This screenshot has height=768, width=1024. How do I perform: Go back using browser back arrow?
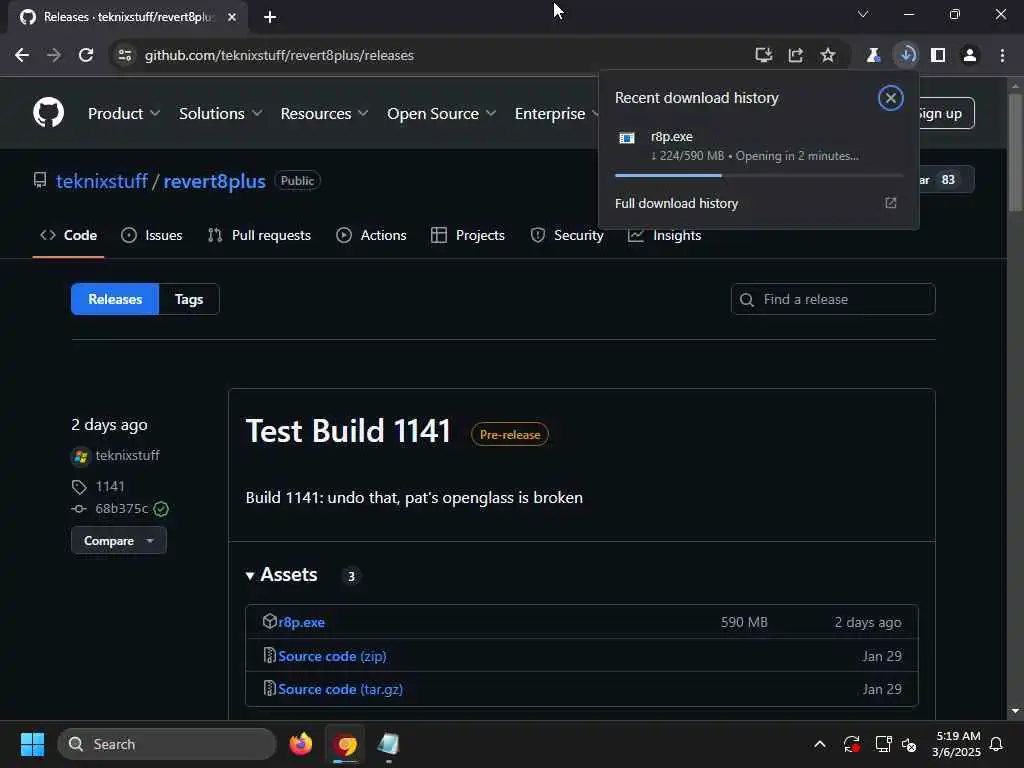click(x=22, y=56)
